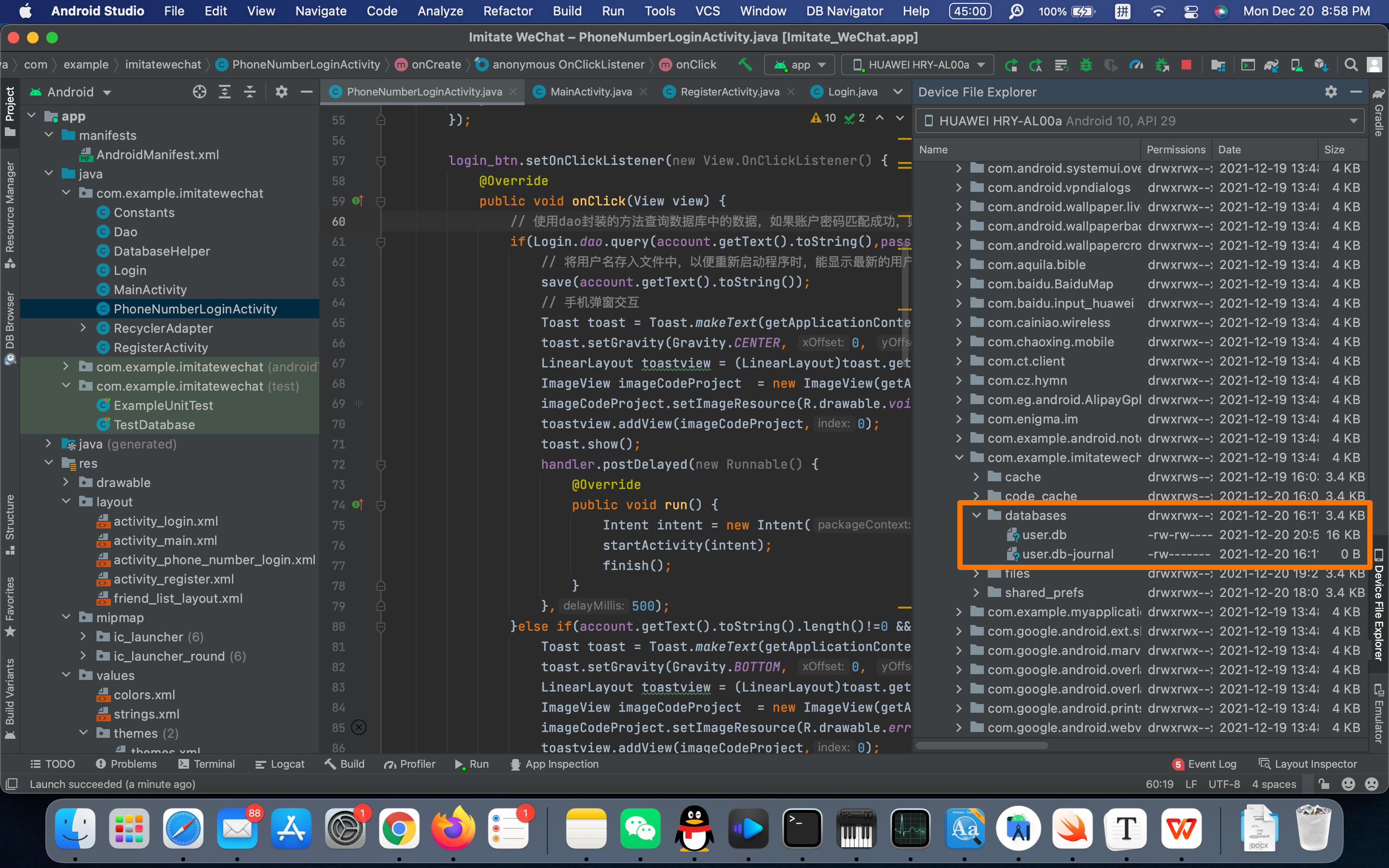The height and width of the screenshot is (868, 1389).
Task: Click Attach Debugger to Android Process icon
Action: click(x=1162, y=65)
